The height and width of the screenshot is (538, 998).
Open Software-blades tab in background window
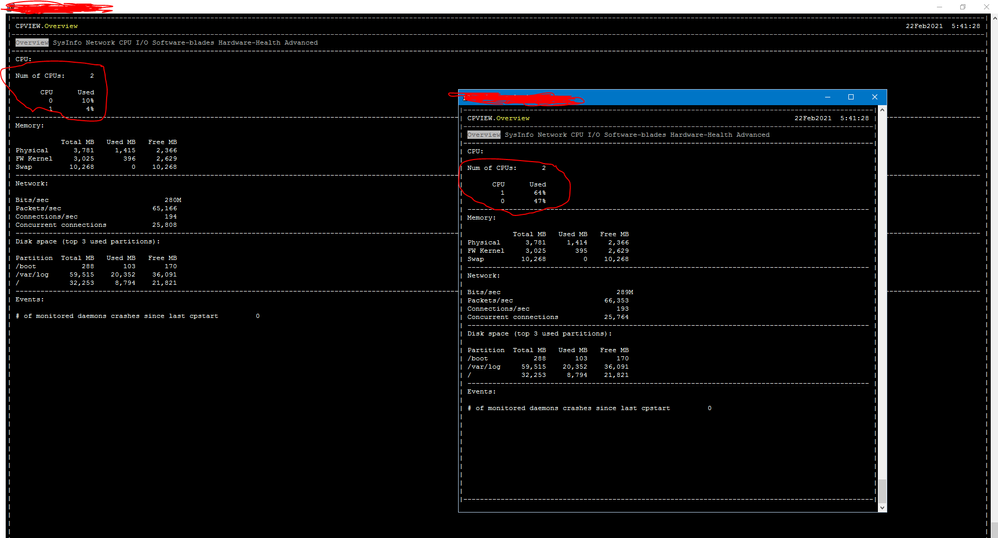[x=182, y=43]
